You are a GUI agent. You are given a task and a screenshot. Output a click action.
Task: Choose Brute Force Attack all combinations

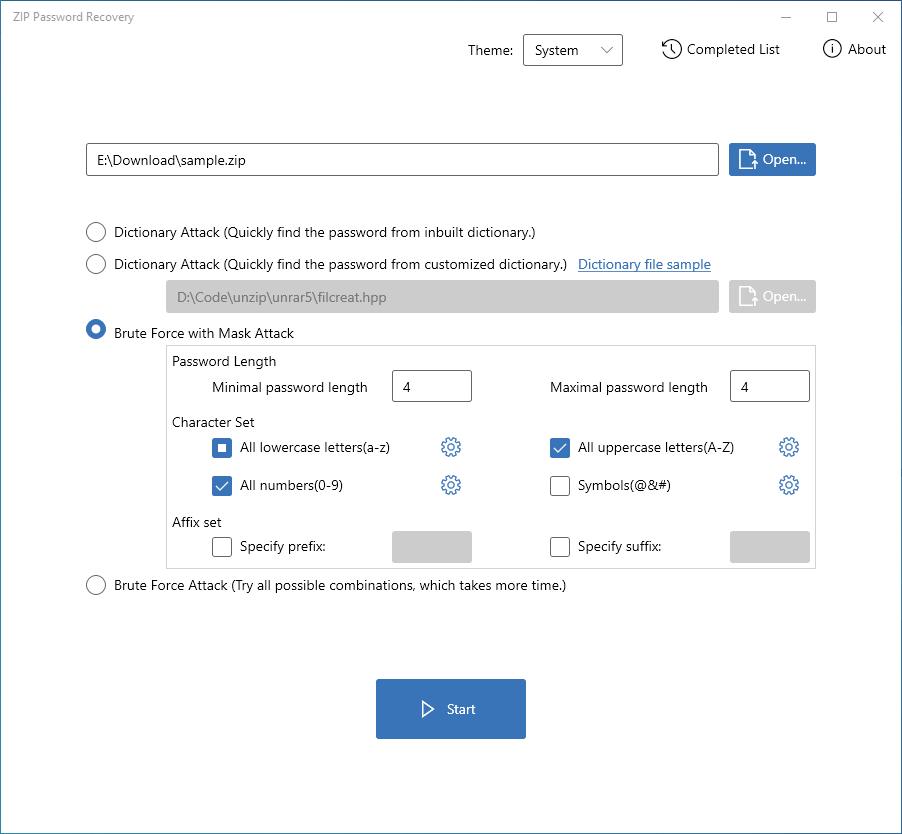pyautogui.click(x=96, y=586)
